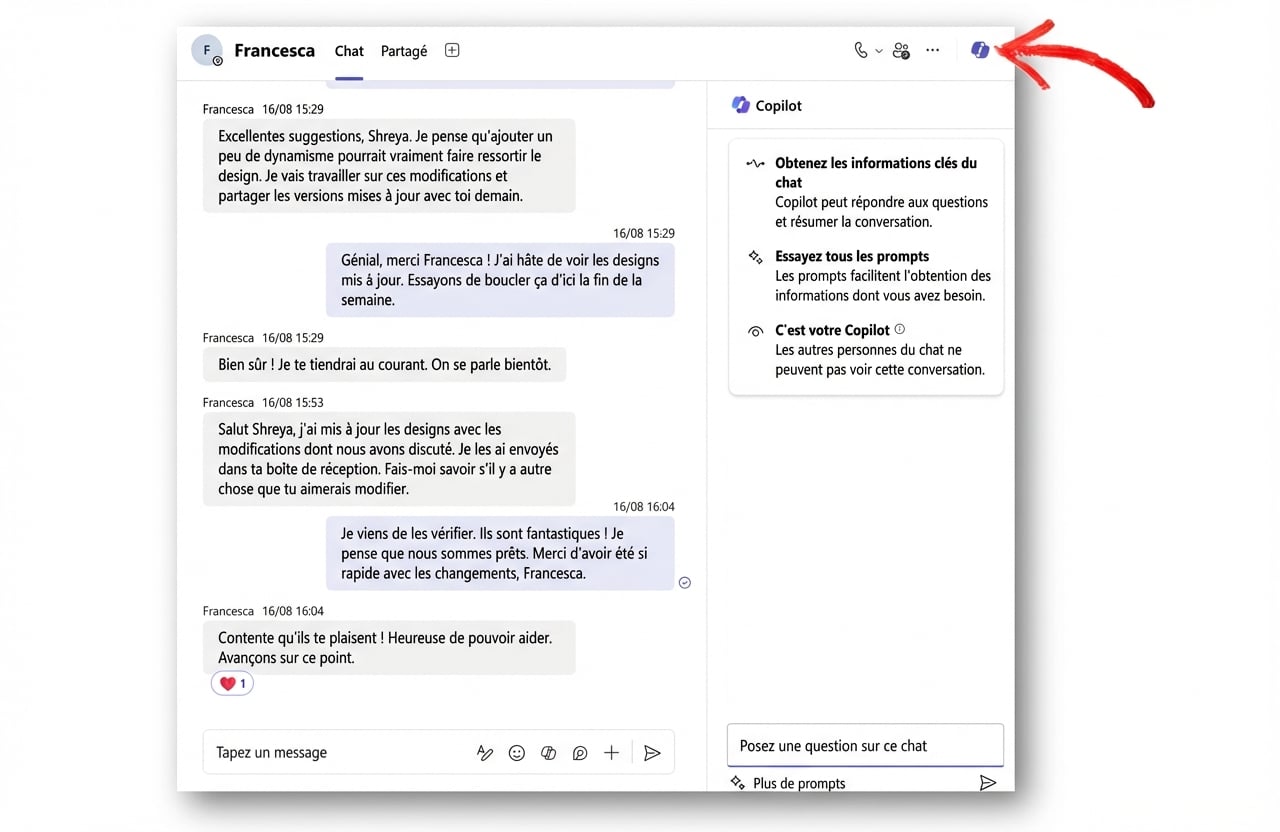The image size is (1280, 832).
Task: Click the Posez une question sur ce chat field
Action: pyautogui.click(x=864, y=745)
